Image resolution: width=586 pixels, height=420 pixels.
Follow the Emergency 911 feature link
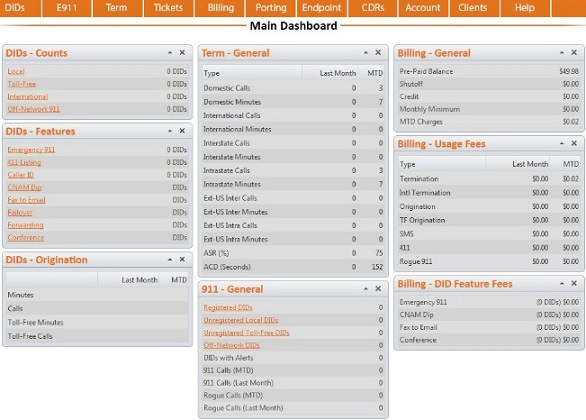tap(31, 150)
